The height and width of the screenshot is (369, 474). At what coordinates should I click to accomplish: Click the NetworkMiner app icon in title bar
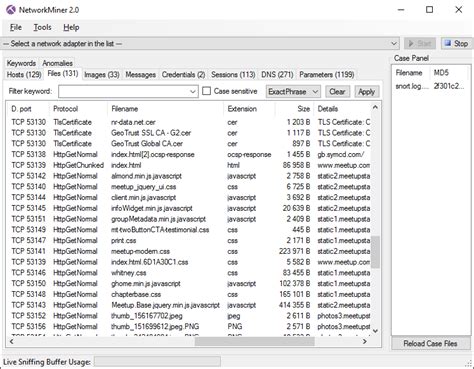[x=11, y=10]
